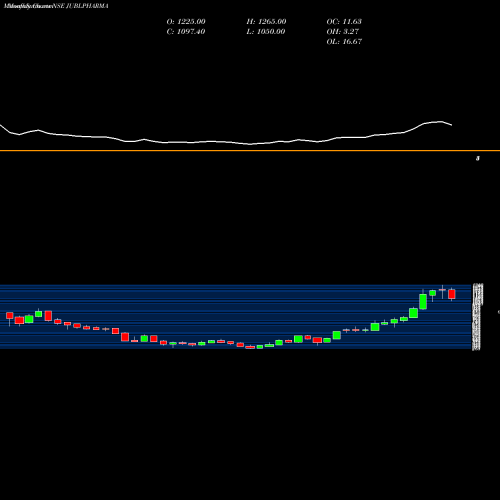The height and width of the screenshot is (500, 500).
Task: Select the high value H: 1265.00
Action: point(266,22)
